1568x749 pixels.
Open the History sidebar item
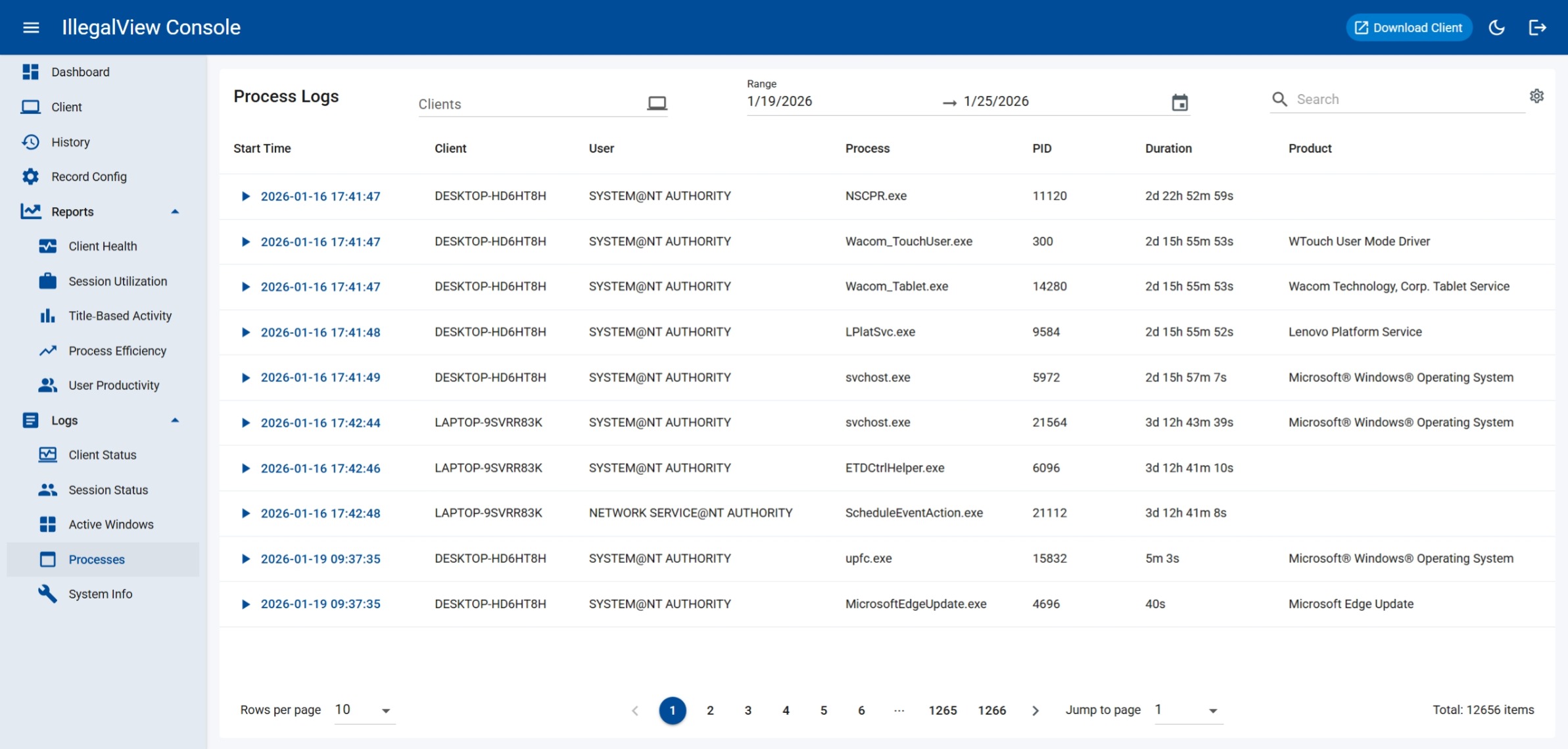70,142
